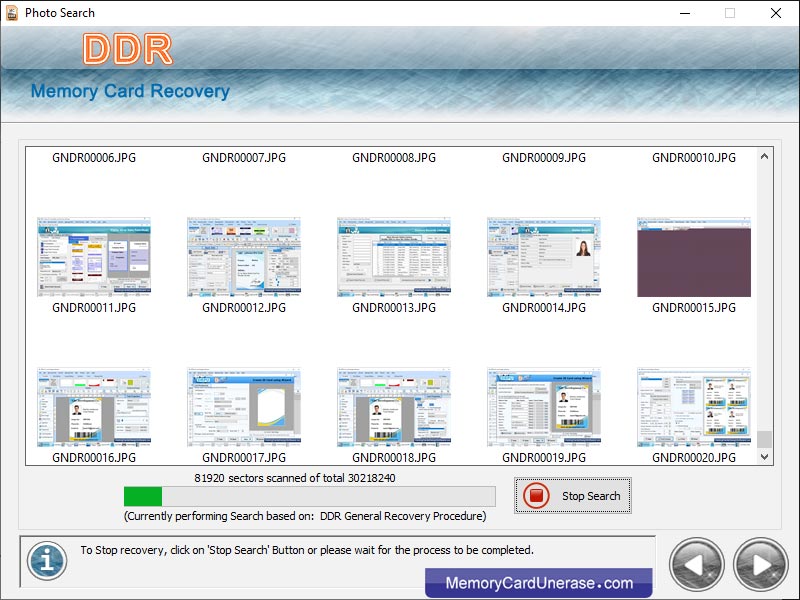Click file name GNDR00006.JPG
Viewport: 800px width, 600px height.
coord(94,158)
